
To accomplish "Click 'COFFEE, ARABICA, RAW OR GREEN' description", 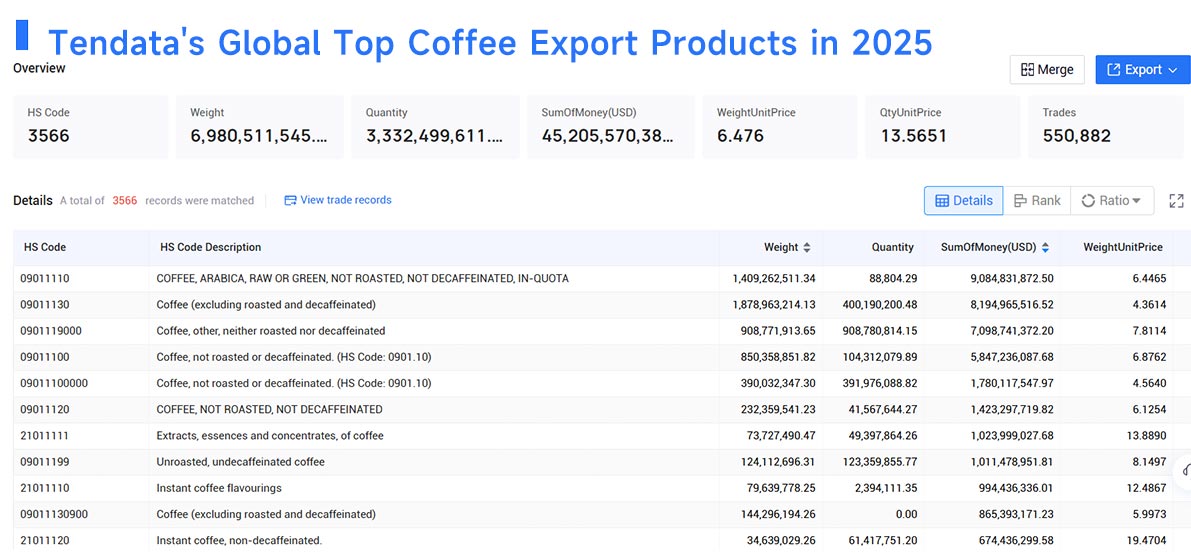I will click(x=362, y=279).
